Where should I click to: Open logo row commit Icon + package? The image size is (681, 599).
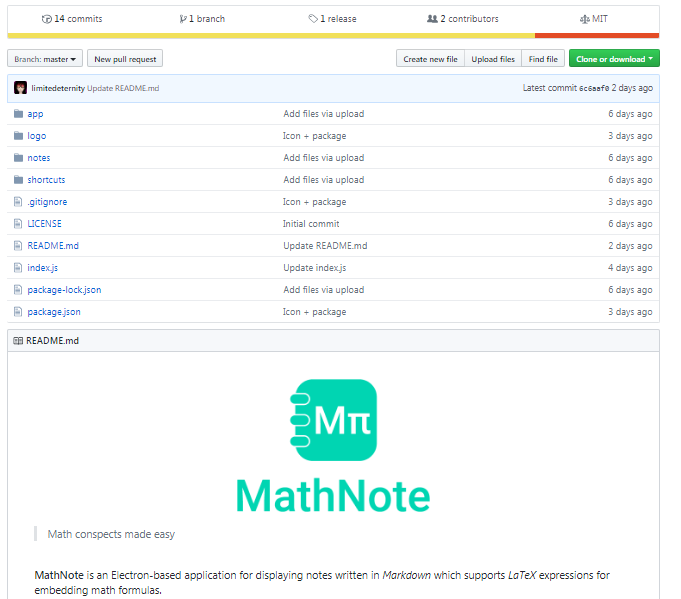[x=314, y=136]
